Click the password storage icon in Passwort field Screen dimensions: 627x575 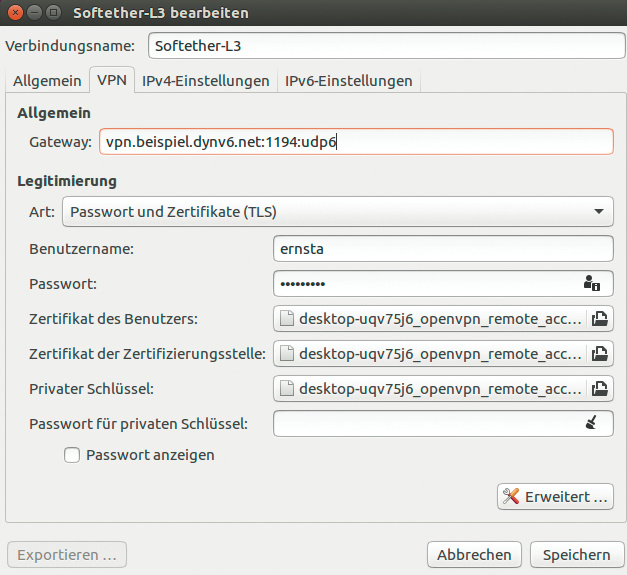coord(591,284)
